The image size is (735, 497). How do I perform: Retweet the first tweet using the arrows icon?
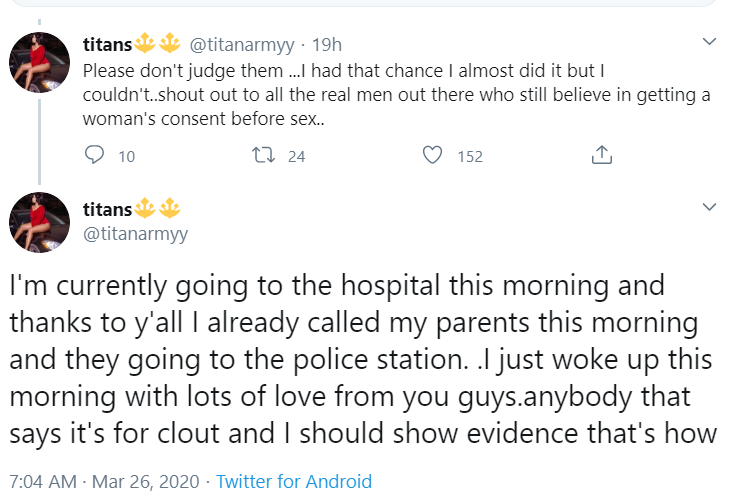click(x=265, y=155)
